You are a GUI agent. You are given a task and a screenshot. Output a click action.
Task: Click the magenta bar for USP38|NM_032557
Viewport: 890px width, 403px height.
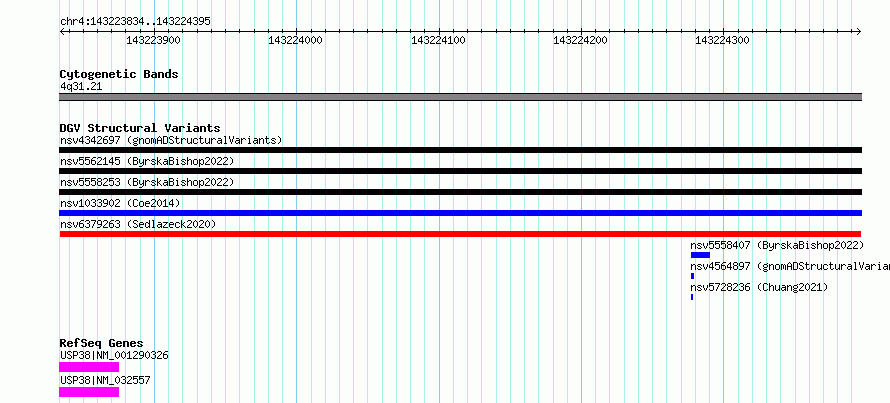point(89,392)
